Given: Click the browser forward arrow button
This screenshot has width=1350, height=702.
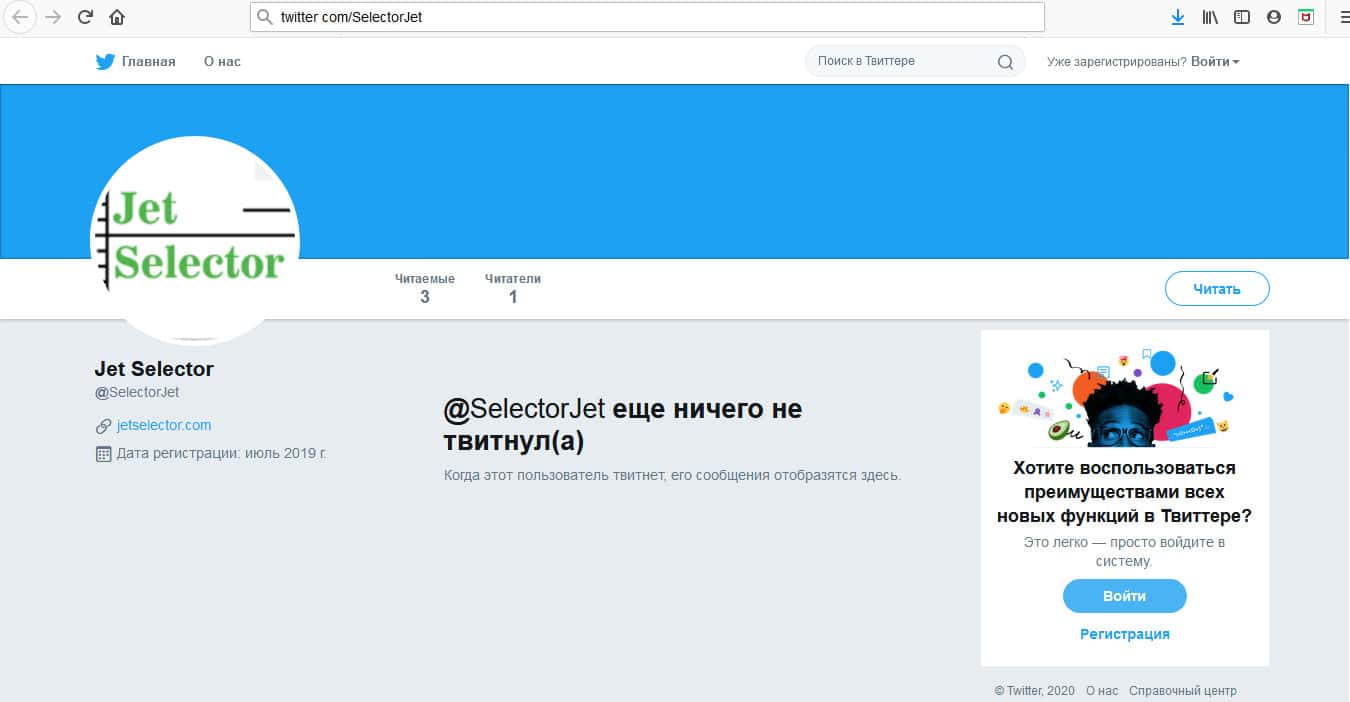Looking at the screenshot, I should [x=53, y=17].
